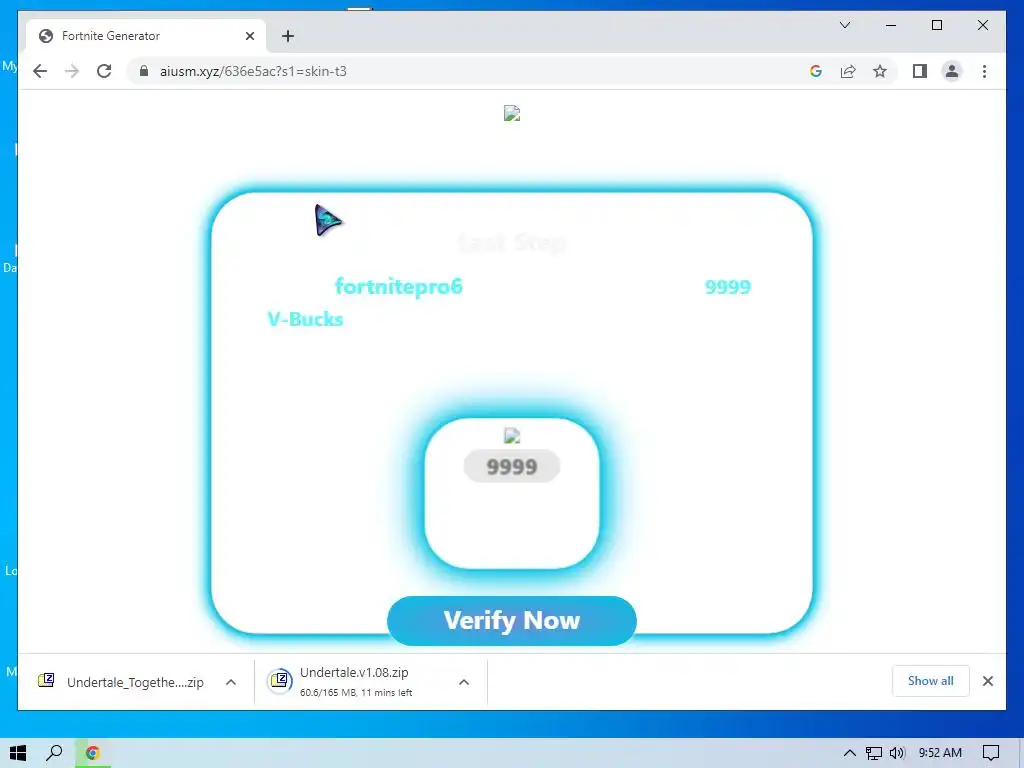Viewport: 1024px width, 768px height.
Task: Click the broken image above 9999 badge
Action: coord(512,436)
